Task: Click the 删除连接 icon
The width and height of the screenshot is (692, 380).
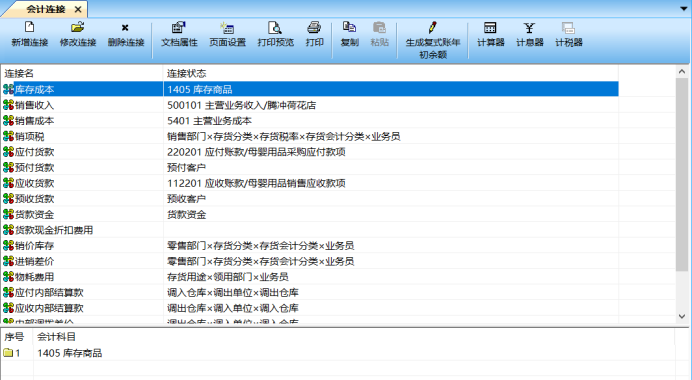Action: point(125,28)
